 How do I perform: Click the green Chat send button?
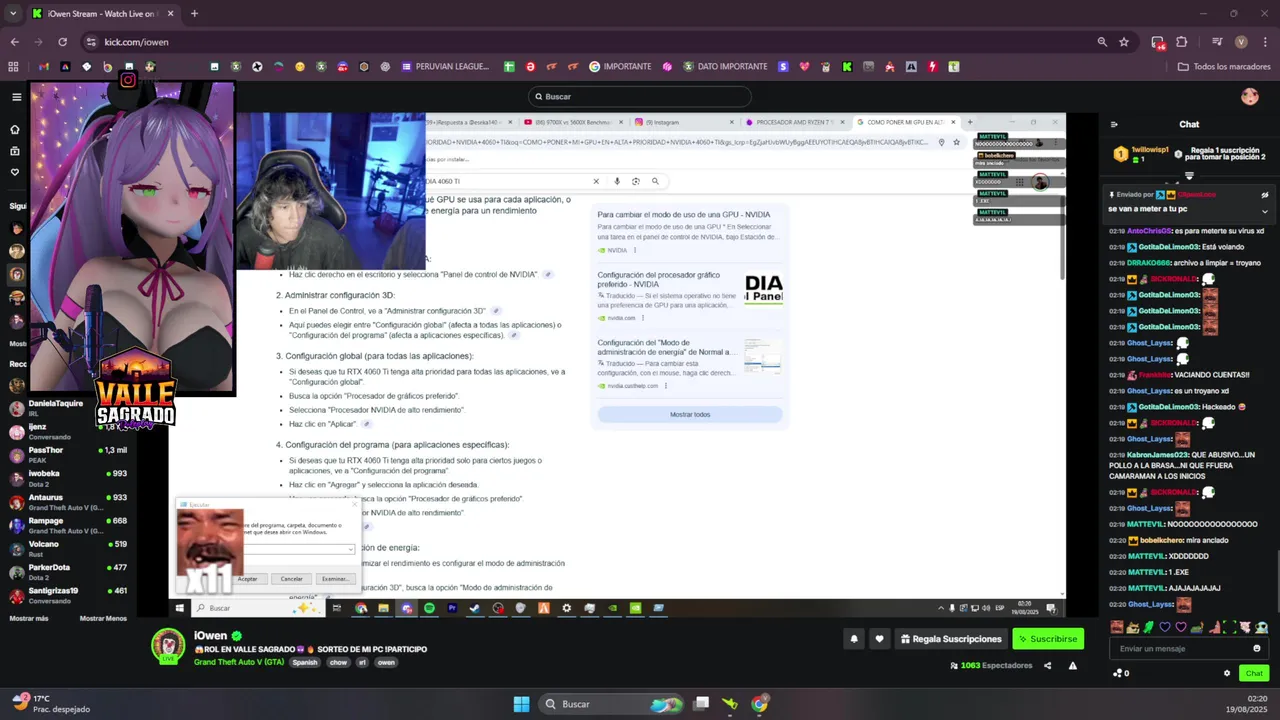pyautogui.click(x=1253, y=673)
